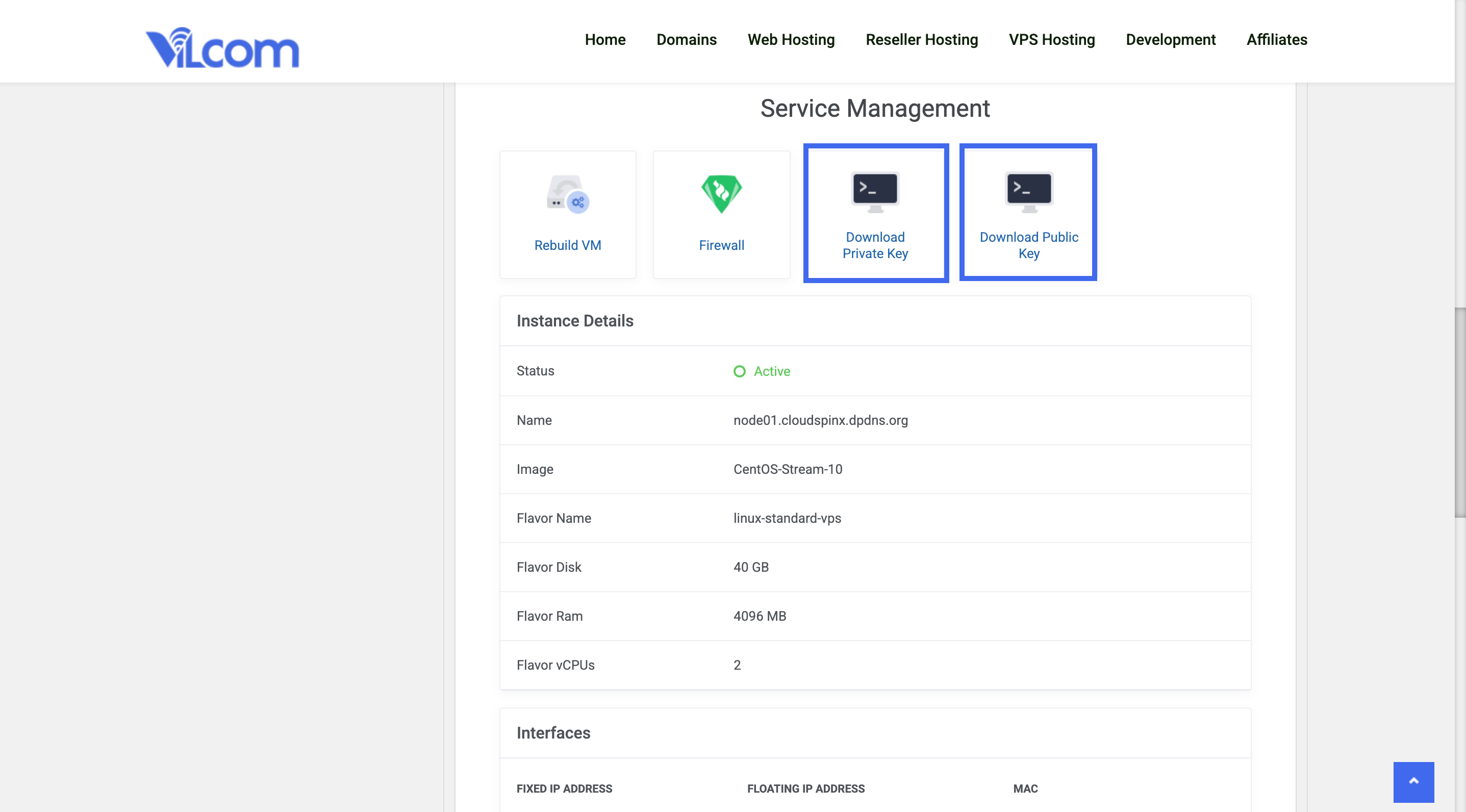Open the Home menu item
Viewport: 1466px width, 812px height.
pyautogui.click(x=605, y=40)
